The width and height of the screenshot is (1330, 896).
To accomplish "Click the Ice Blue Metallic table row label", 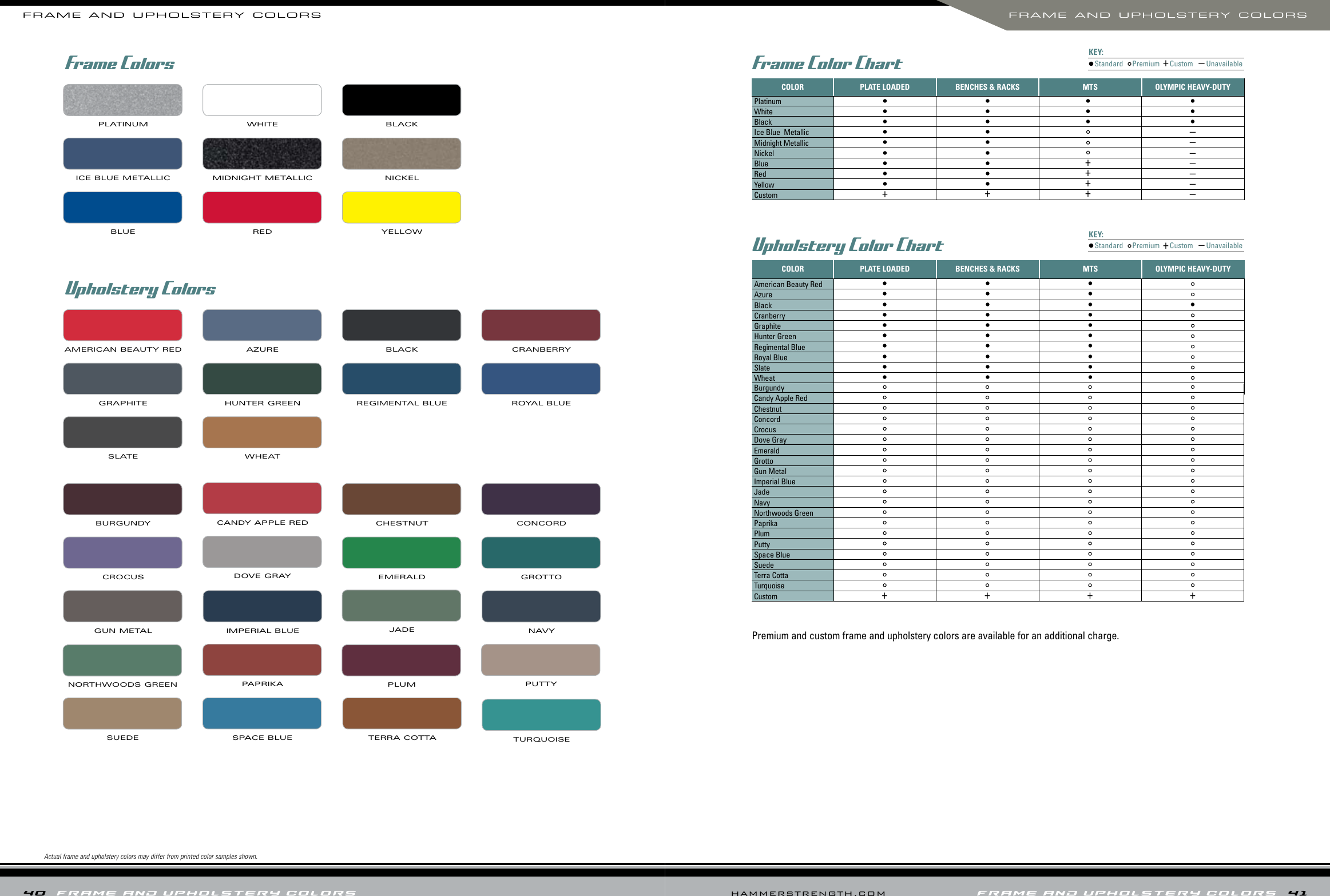I will [x=781, y=133].
